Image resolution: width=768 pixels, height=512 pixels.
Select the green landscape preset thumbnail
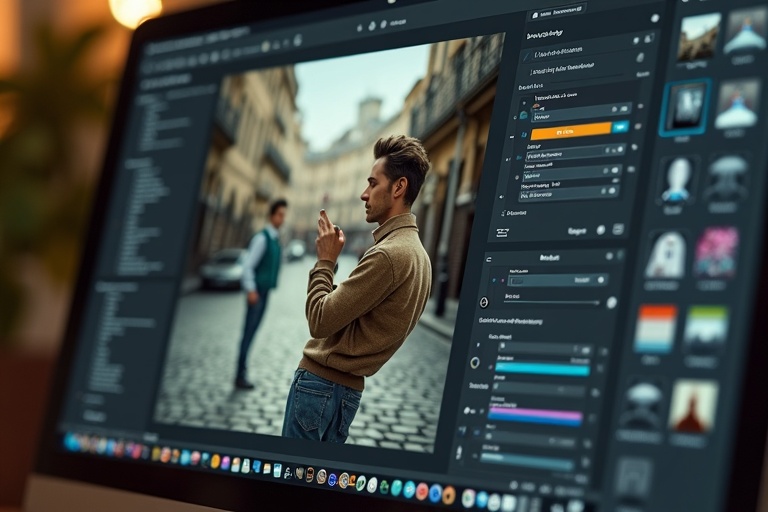(705, 330)
